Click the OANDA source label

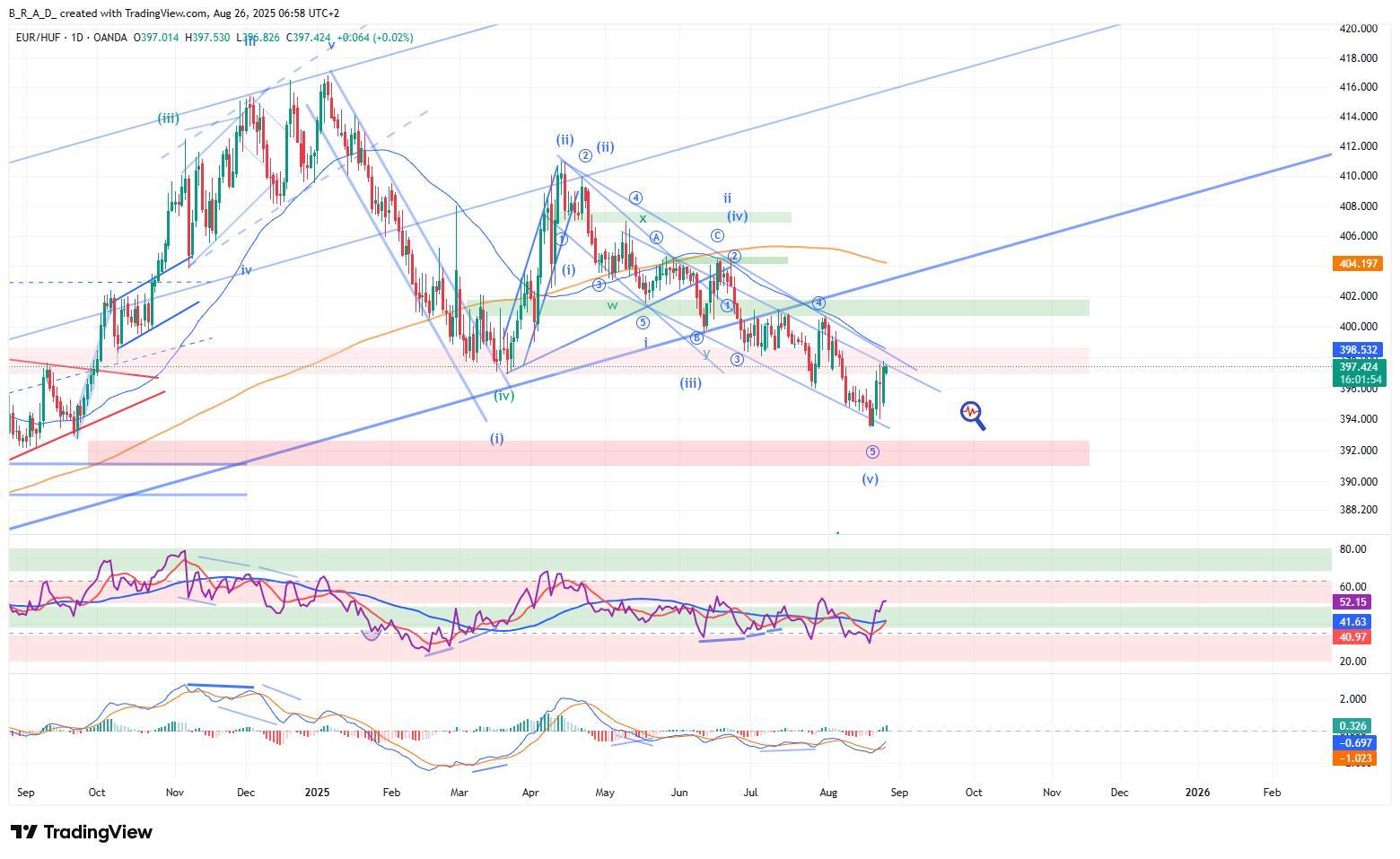(x=109, y=38)
